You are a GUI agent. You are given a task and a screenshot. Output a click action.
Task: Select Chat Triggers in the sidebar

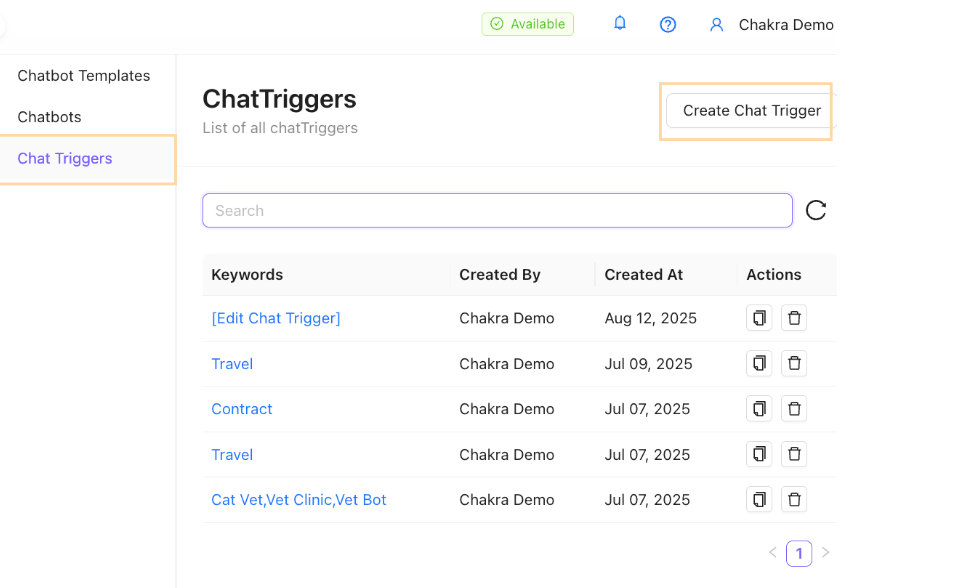(64, 158)
